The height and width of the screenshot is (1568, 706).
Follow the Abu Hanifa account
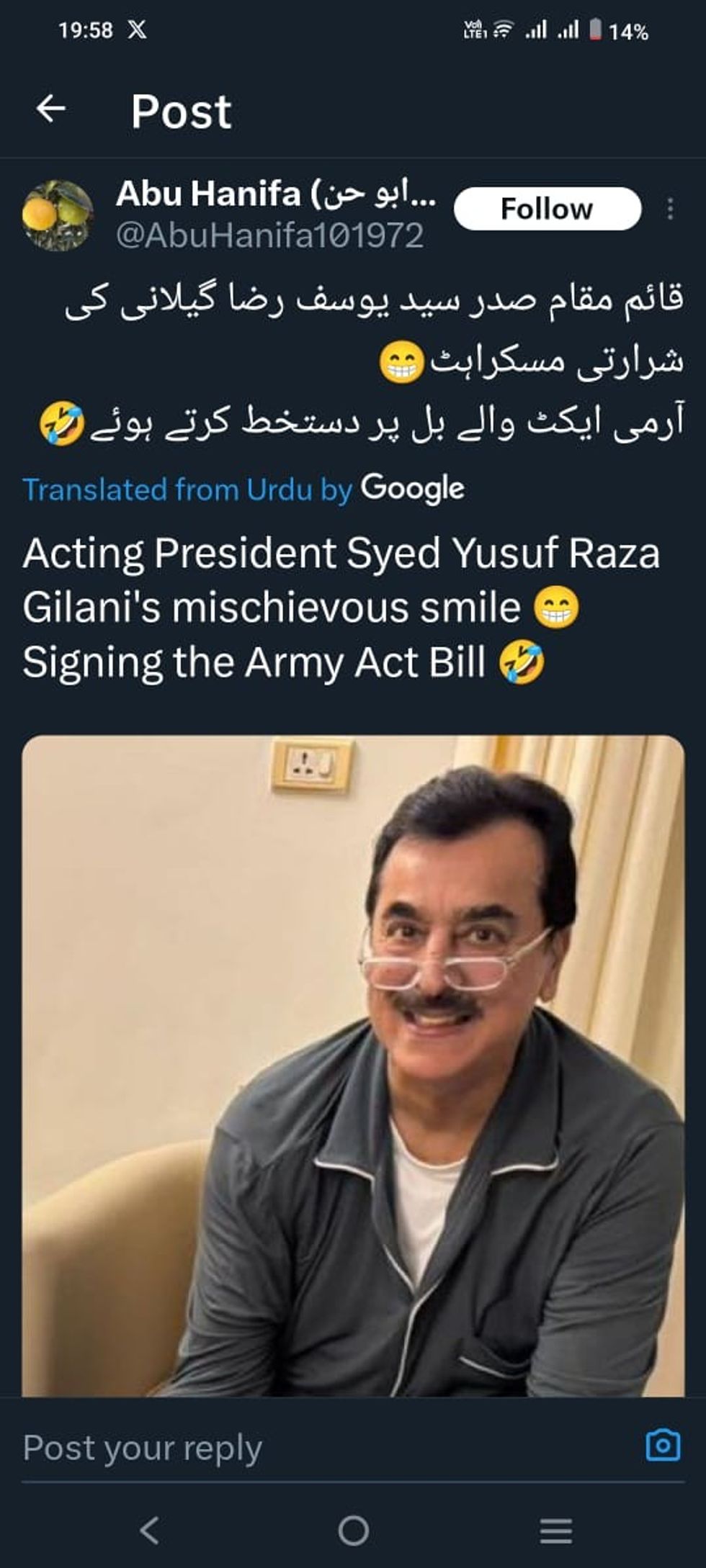[x=547, y=209]
